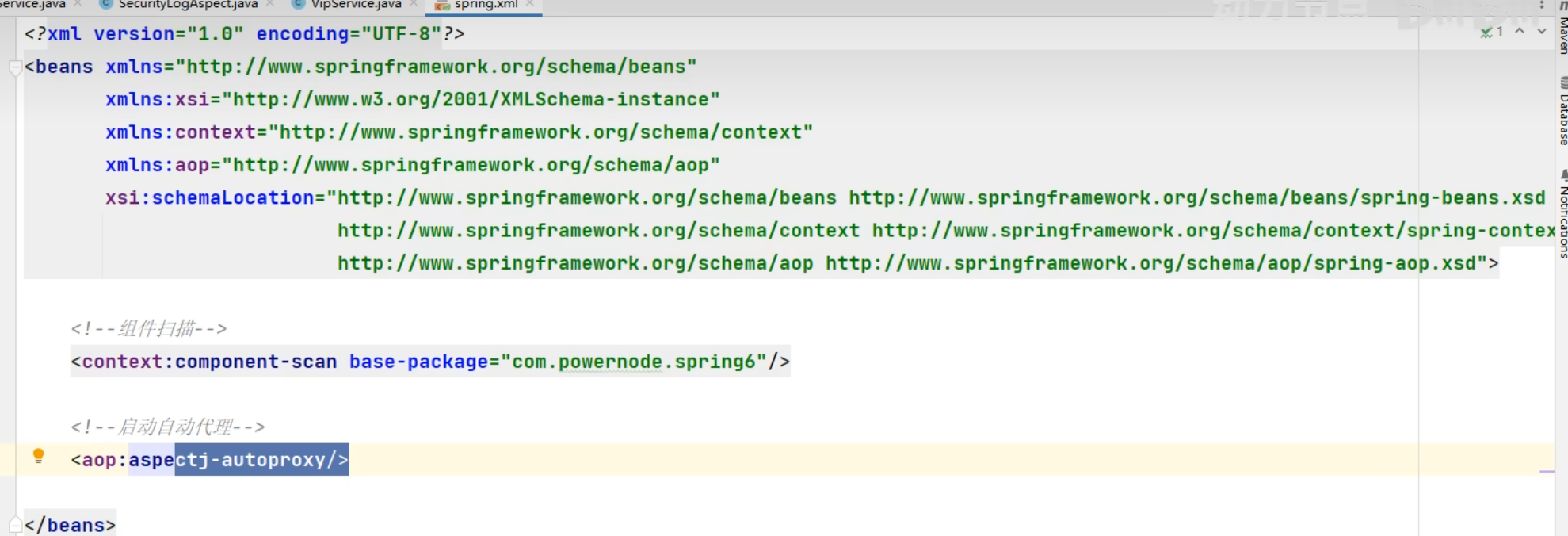Click the SecurityLogAspect.java class icon
This screenshot has height=536, width=1568.
[105, 5]
